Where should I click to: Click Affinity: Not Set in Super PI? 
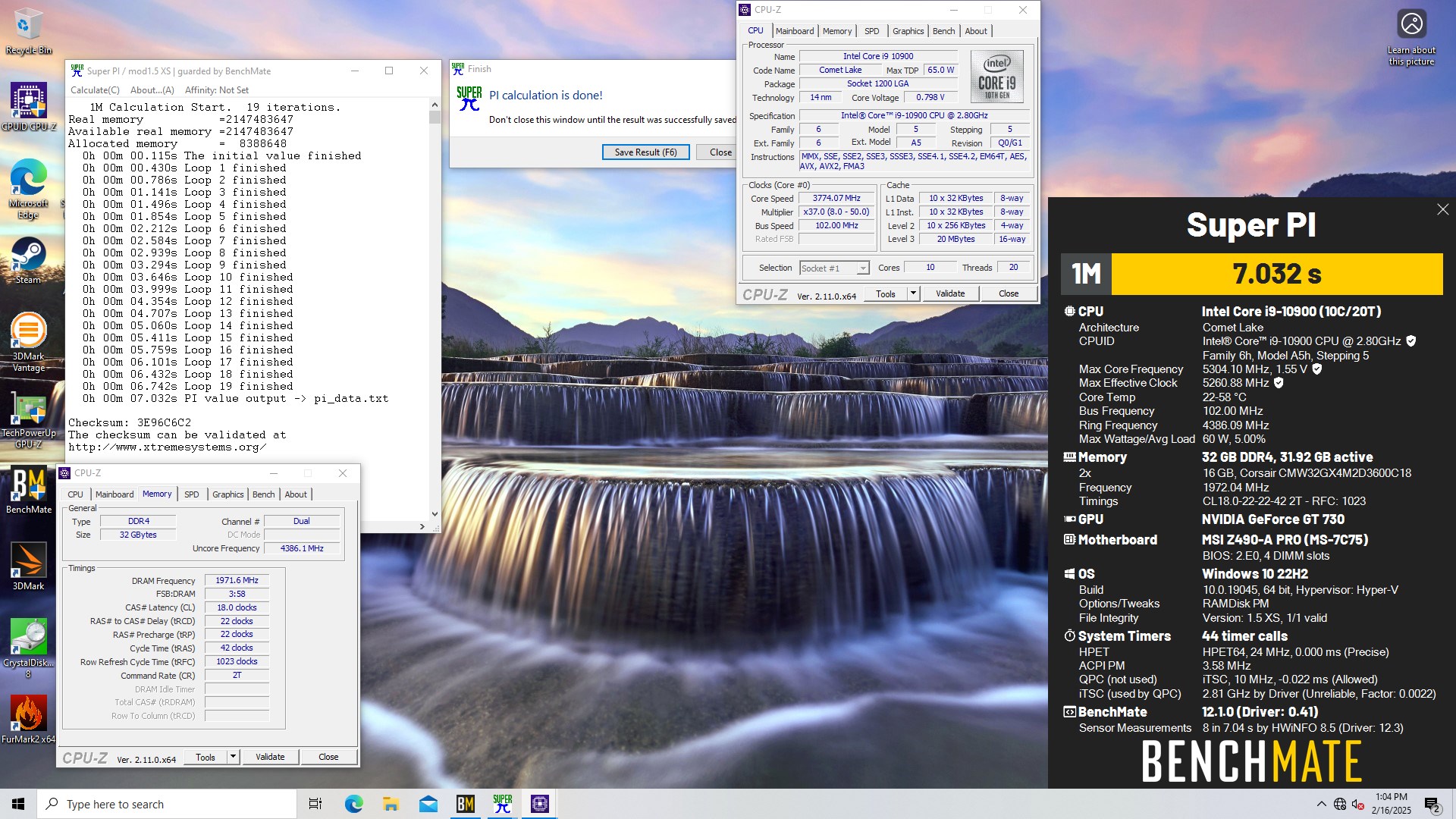[217, 90]
